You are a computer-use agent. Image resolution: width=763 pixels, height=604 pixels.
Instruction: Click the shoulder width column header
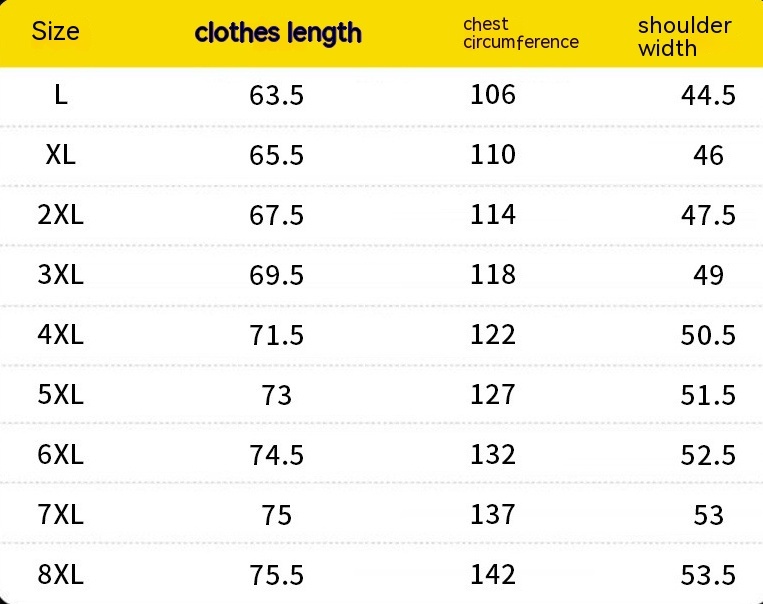[x=685, y=36]
